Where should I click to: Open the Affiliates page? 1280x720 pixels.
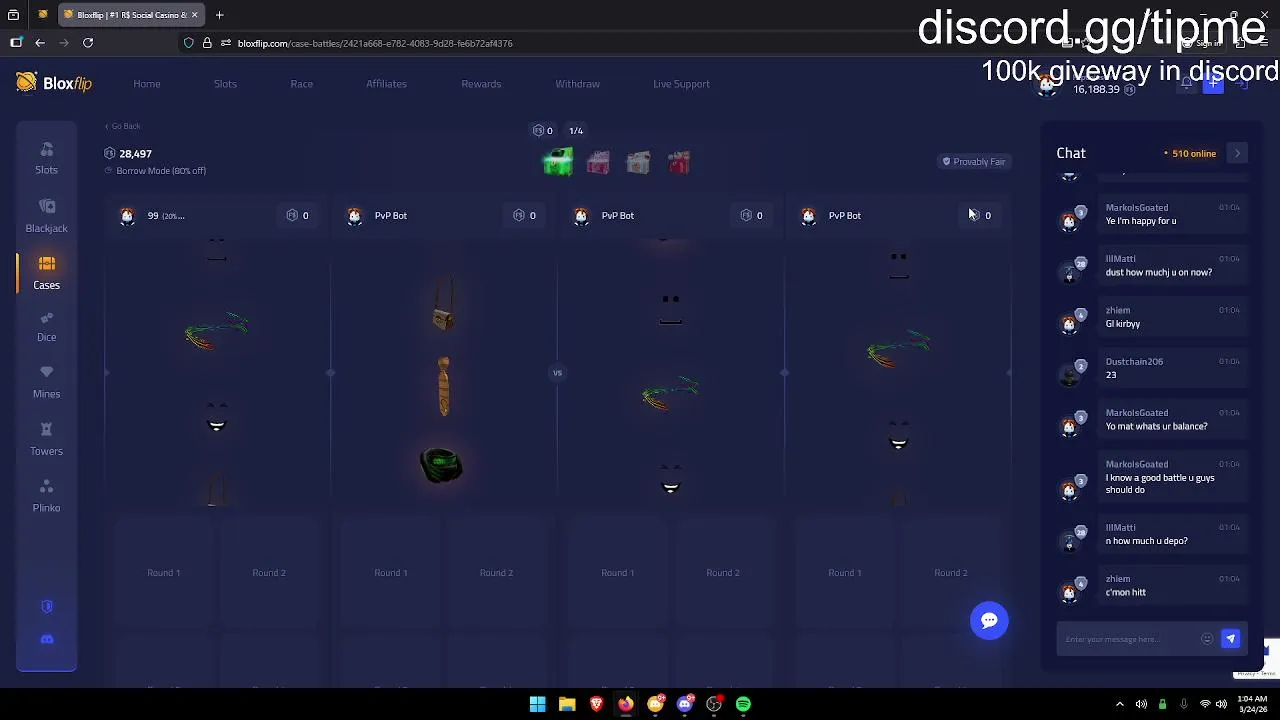coord(386,84)
